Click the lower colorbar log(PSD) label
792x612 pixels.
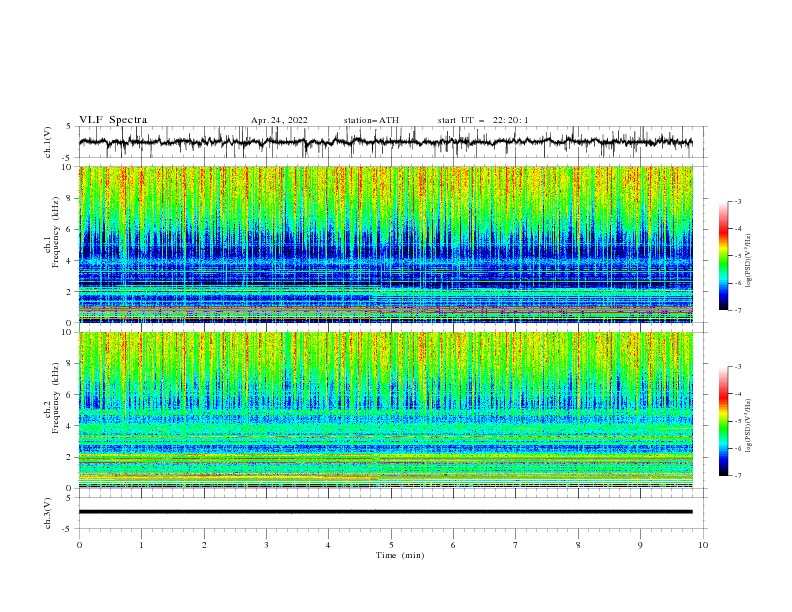[x=748, y=426]
